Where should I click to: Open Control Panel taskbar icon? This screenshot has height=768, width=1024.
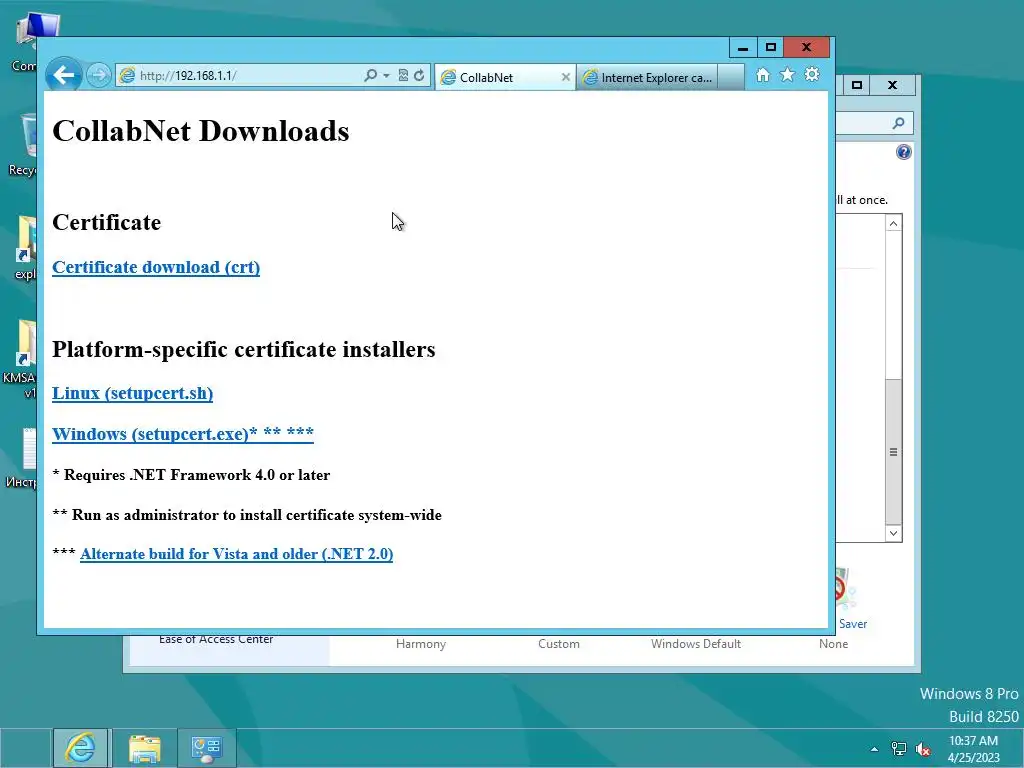click(x=207, y=748)
